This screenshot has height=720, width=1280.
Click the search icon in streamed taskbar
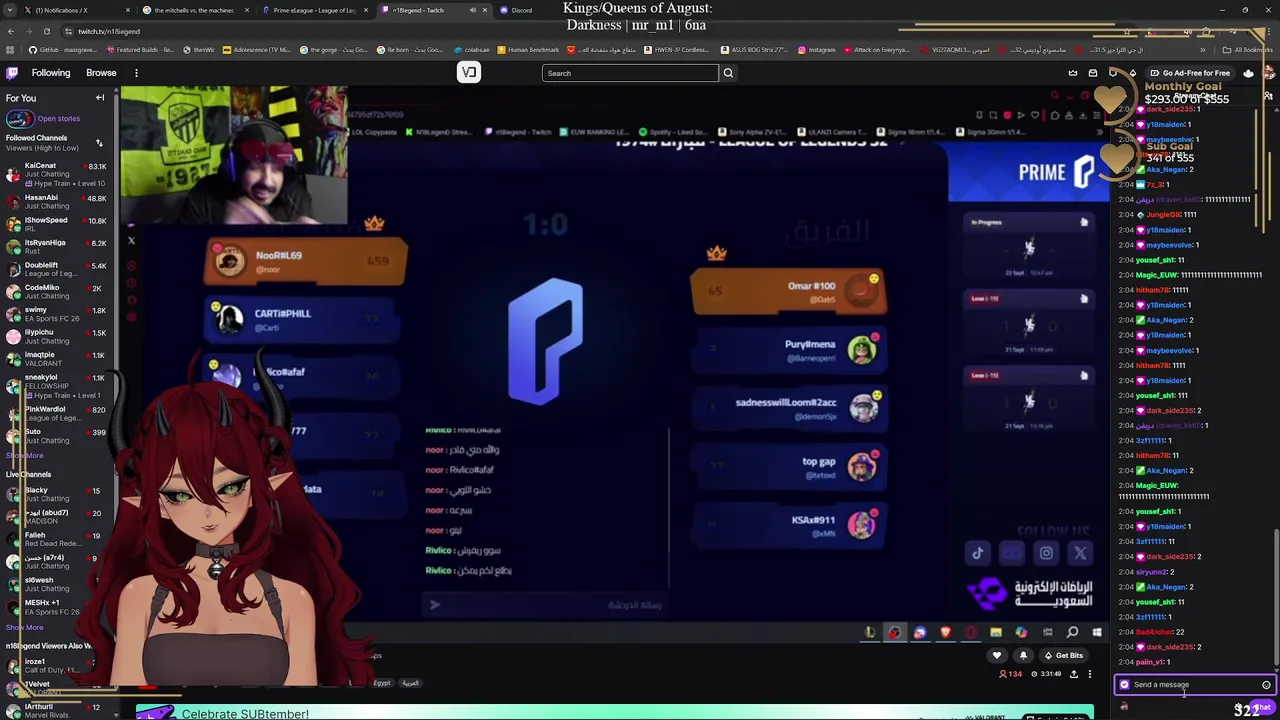point(1072,632)
